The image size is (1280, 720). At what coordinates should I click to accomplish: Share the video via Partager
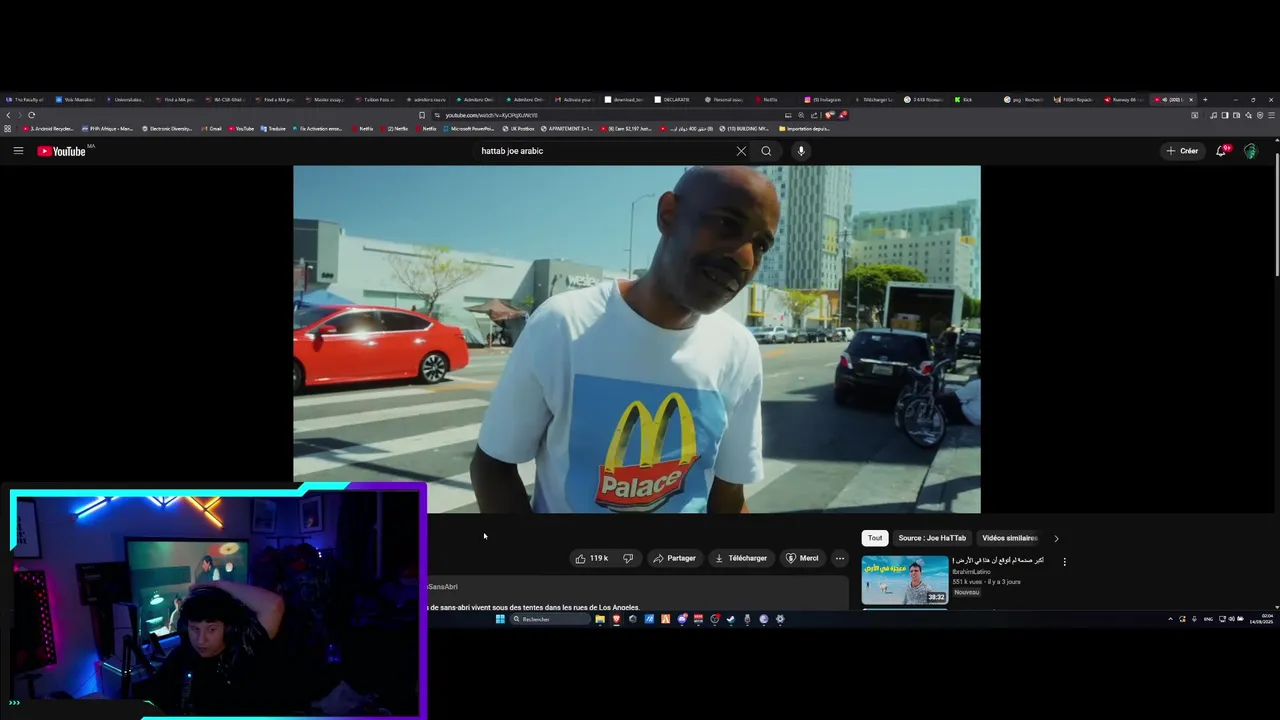[675, 558]
